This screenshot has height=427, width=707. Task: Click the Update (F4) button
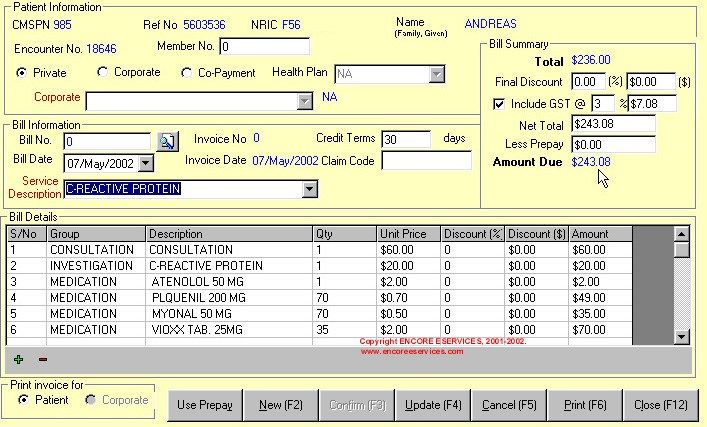432,406
